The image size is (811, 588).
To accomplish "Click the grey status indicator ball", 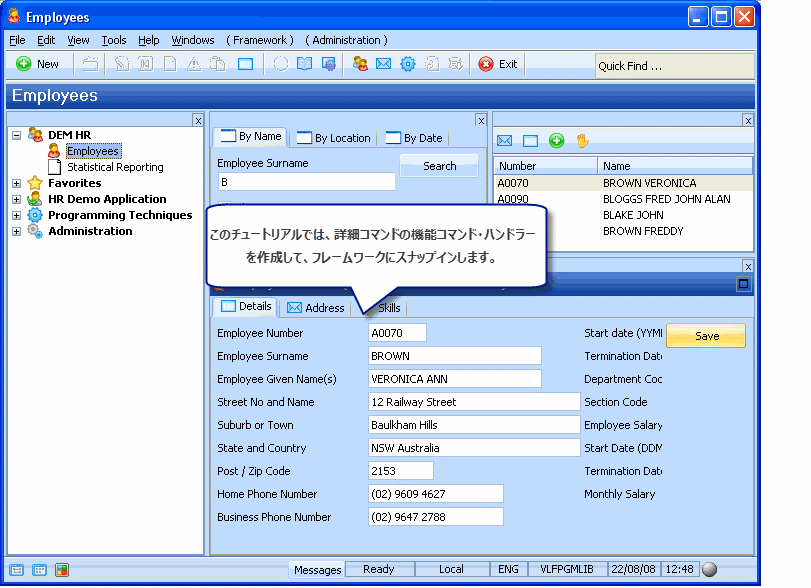I will [x=710, y=569].
